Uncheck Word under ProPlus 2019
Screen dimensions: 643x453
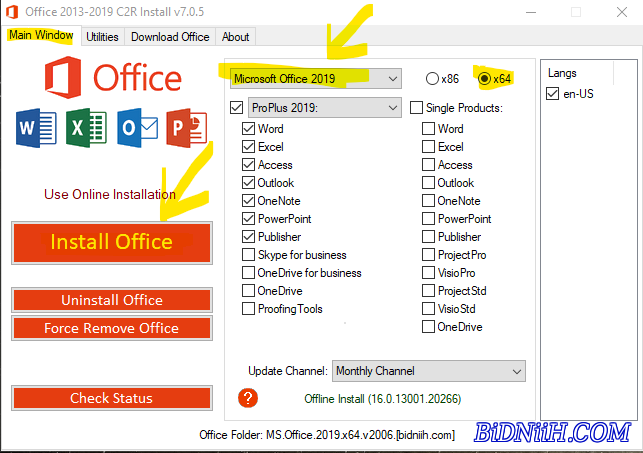point(249,129)
